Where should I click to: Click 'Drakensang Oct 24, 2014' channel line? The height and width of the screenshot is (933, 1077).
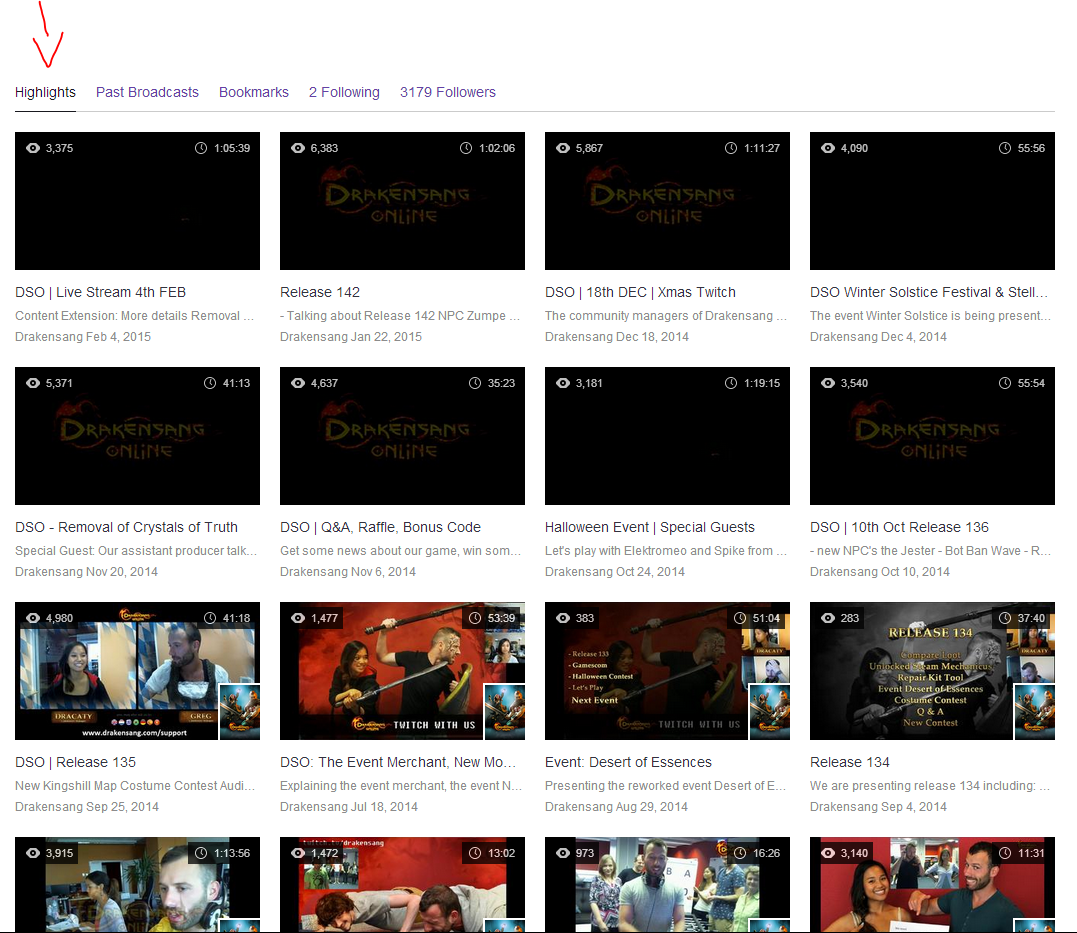(615, 572)
